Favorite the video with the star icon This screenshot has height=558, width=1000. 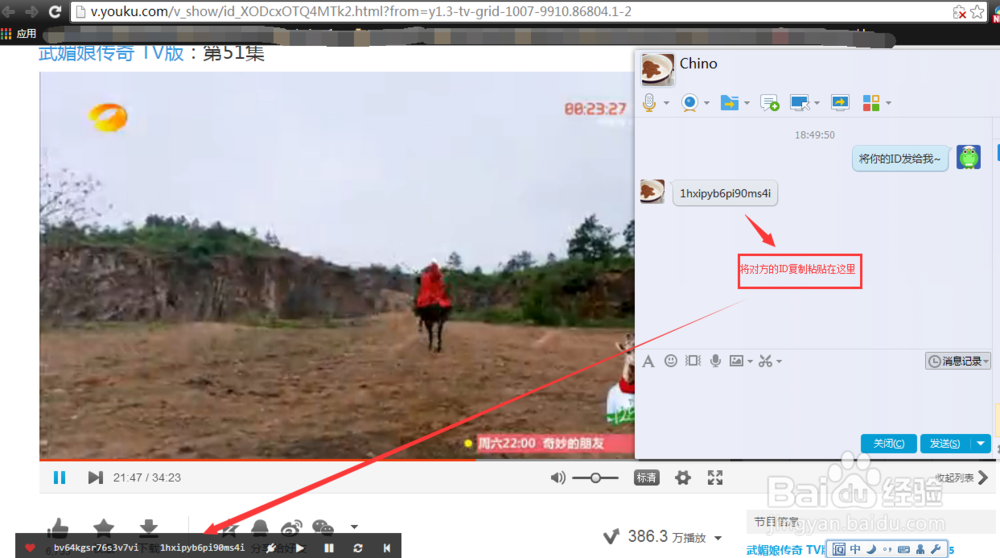pos(103,527)
